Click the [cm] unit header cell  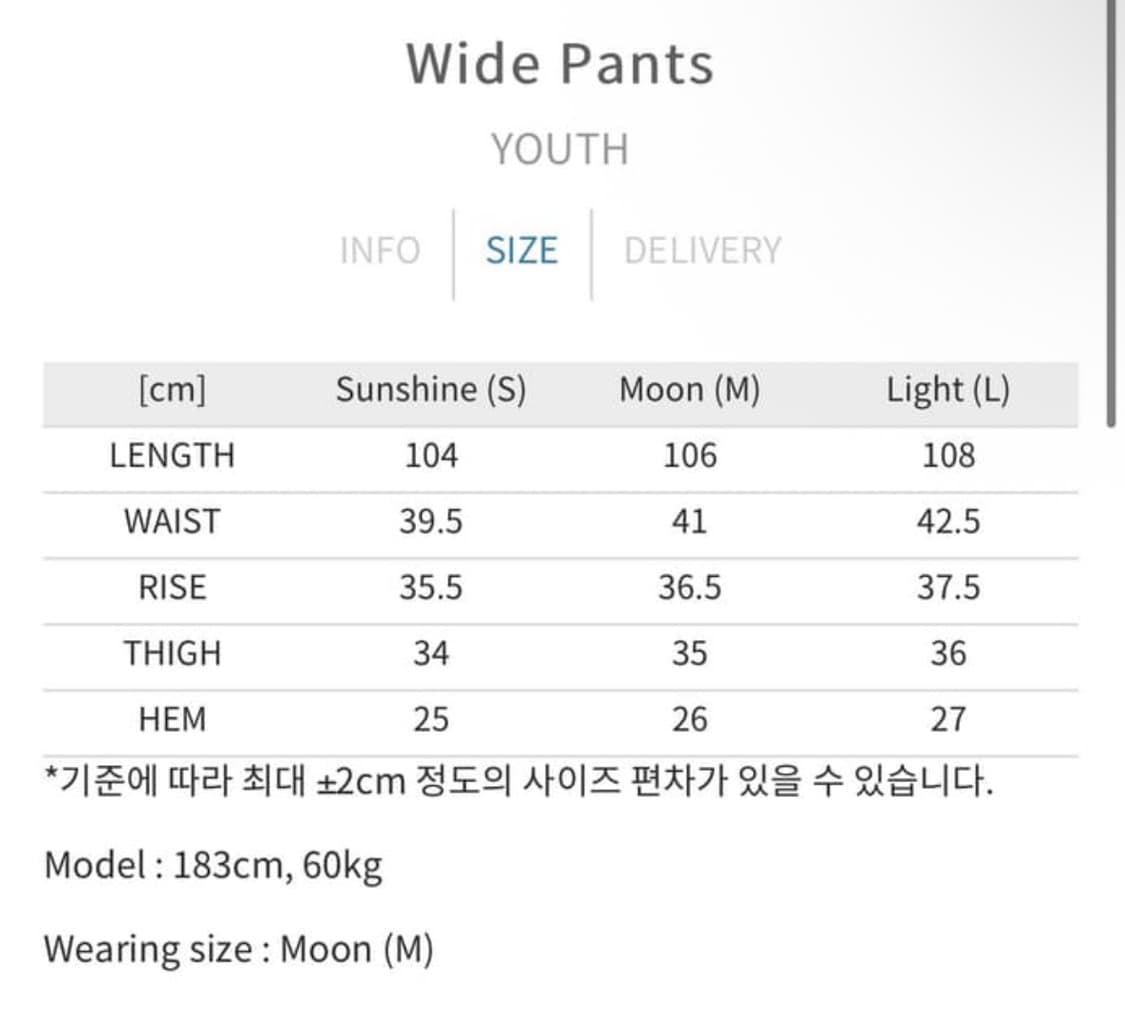pos(172,389)
